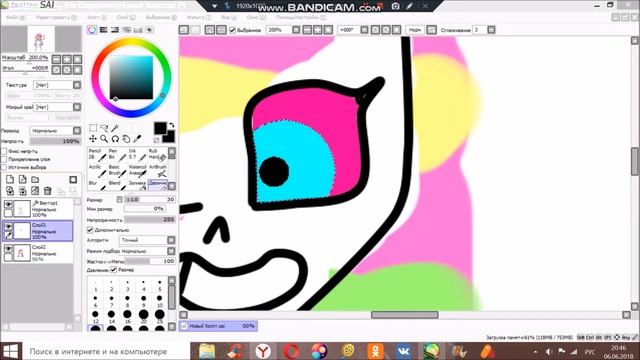The height and width of the screenshot is (360, 640).
Task: Toggle the Выбранное checkbox in the toolbar
Action: coord(233,30)
